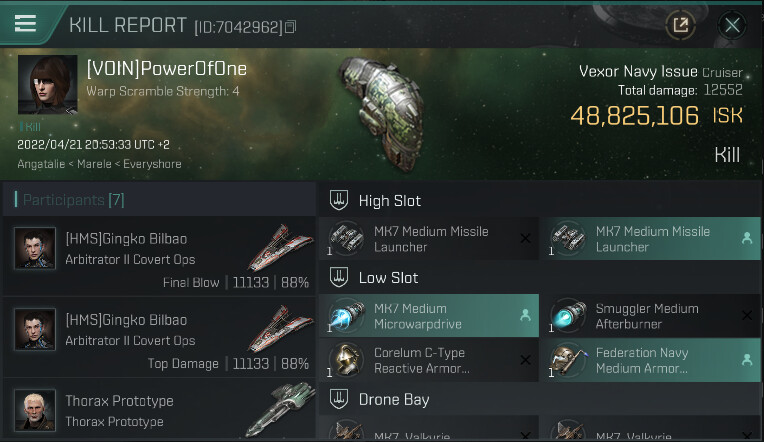Click the Federation Navy Medium Armor icon

(x=567, y=360)
